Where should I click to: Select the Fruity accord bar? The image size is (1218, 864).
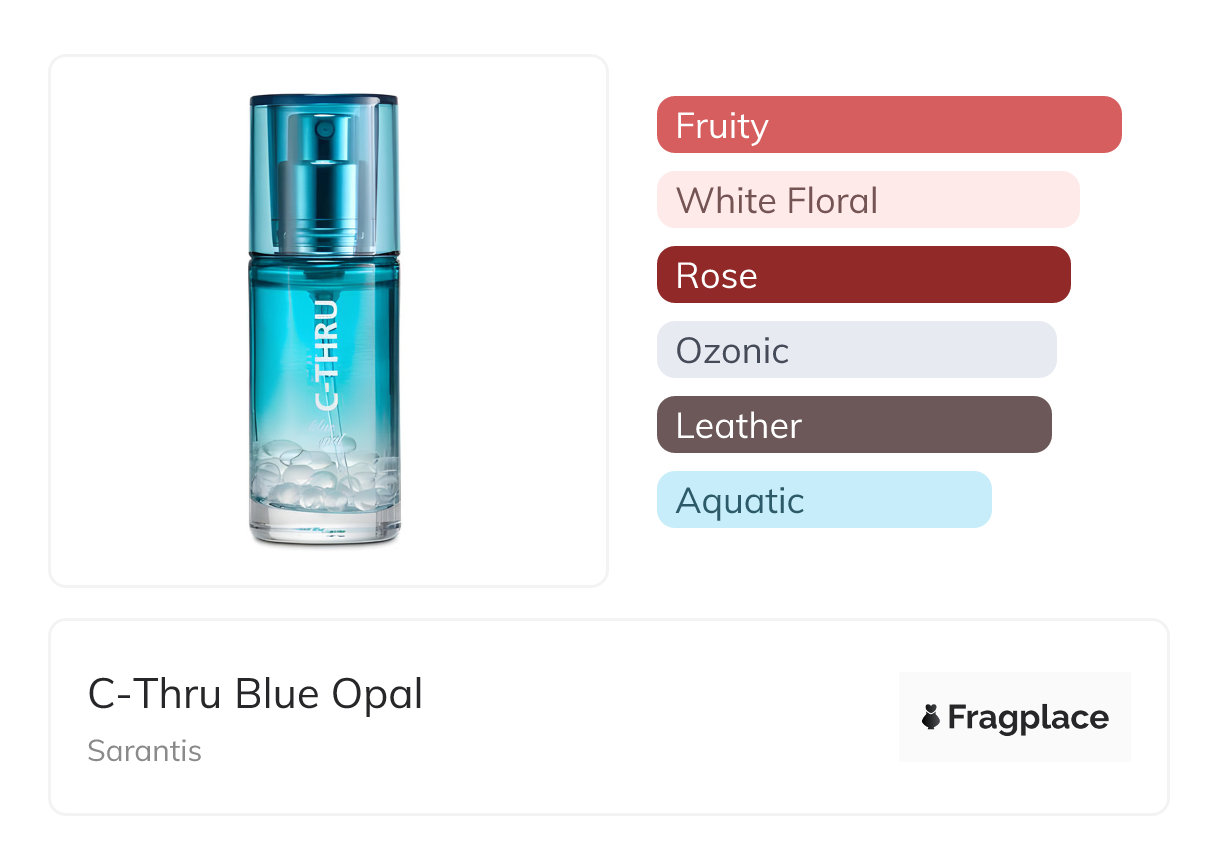point(888,125)
